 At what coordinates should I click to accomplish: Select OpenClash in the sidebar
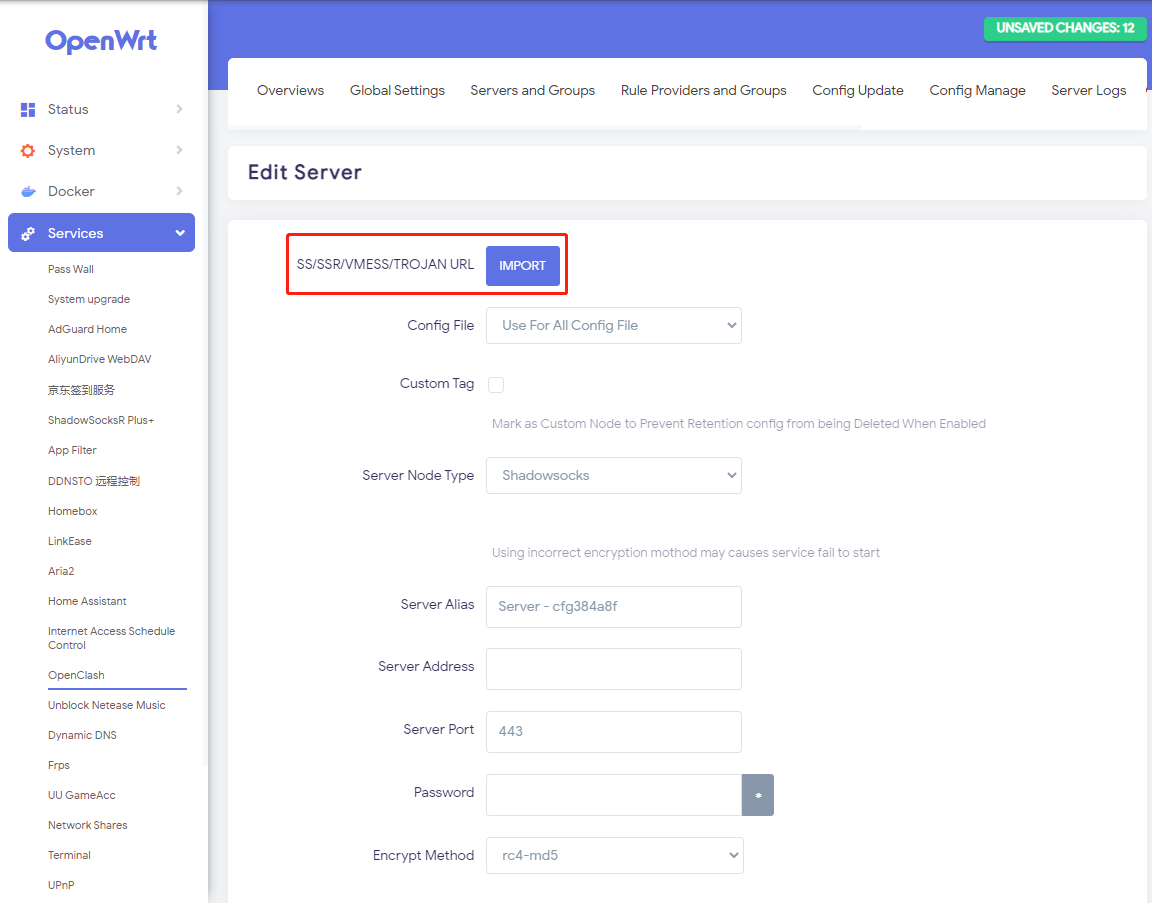(x=76, y=674)
